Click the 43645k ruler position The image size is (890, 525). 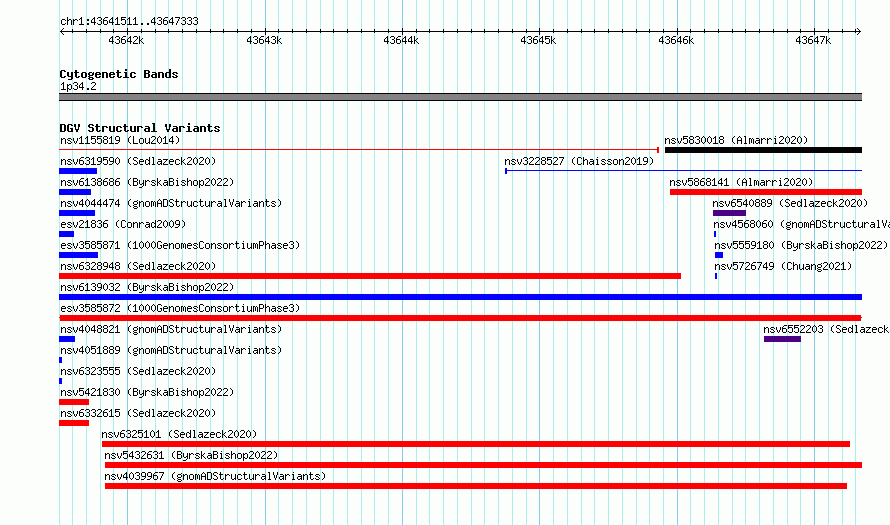[538, 40]
